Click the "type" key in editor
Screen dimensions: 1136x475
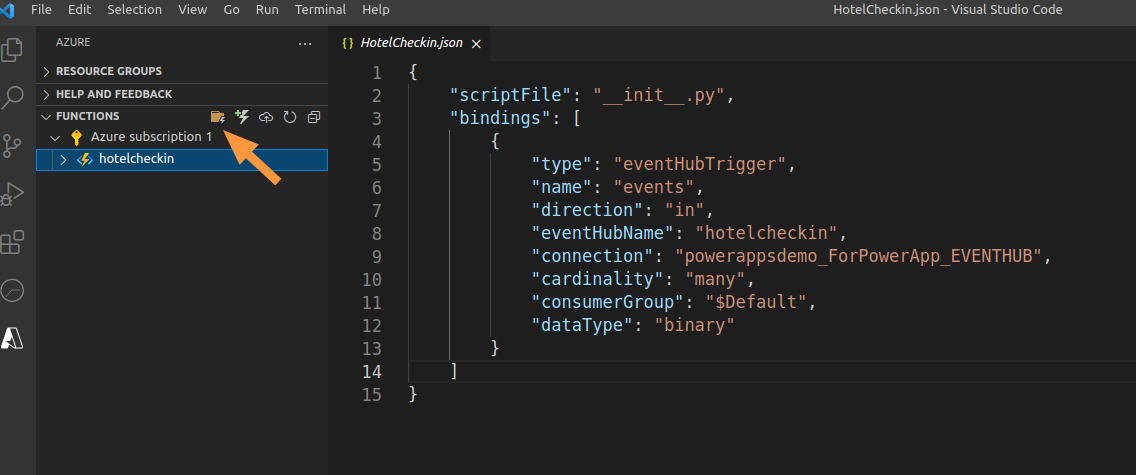(x=562, y=164)
